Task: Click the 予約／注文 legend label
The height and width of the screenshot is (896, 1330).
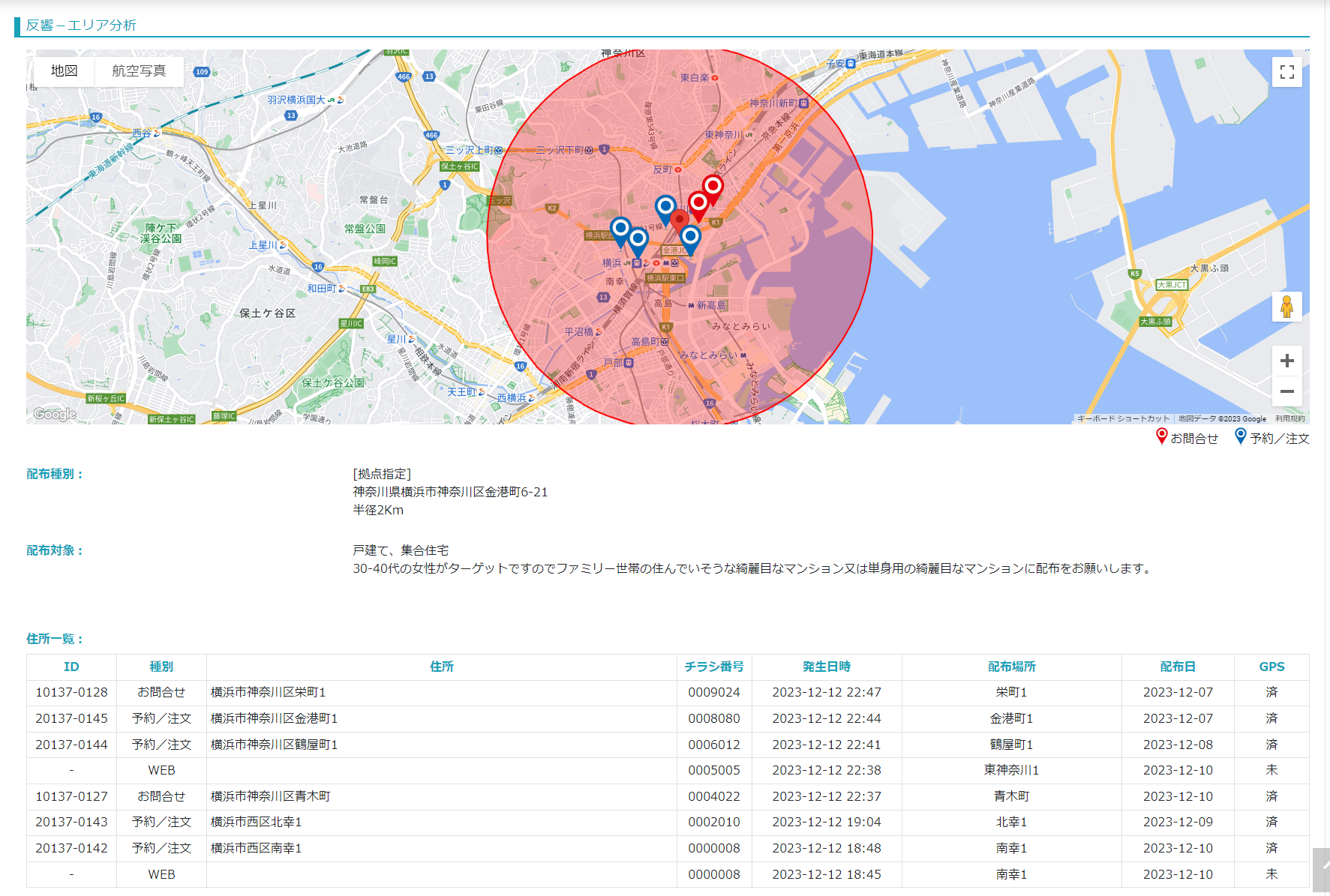Action: (1279, 439)
